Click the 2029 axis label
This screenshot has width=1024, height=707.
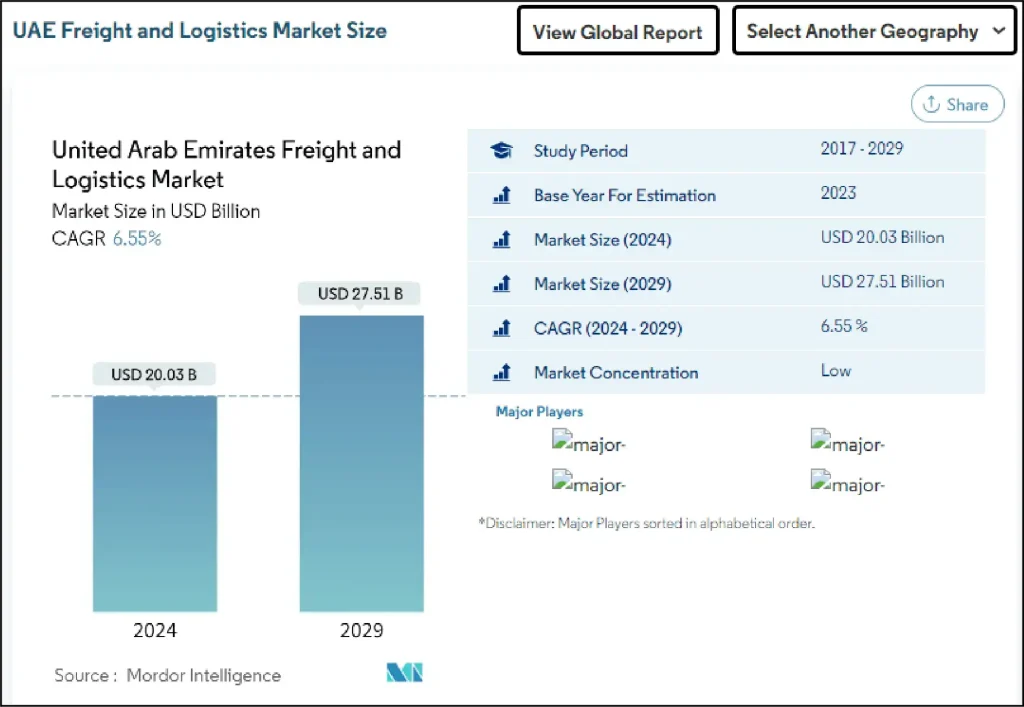pos(362,631)
